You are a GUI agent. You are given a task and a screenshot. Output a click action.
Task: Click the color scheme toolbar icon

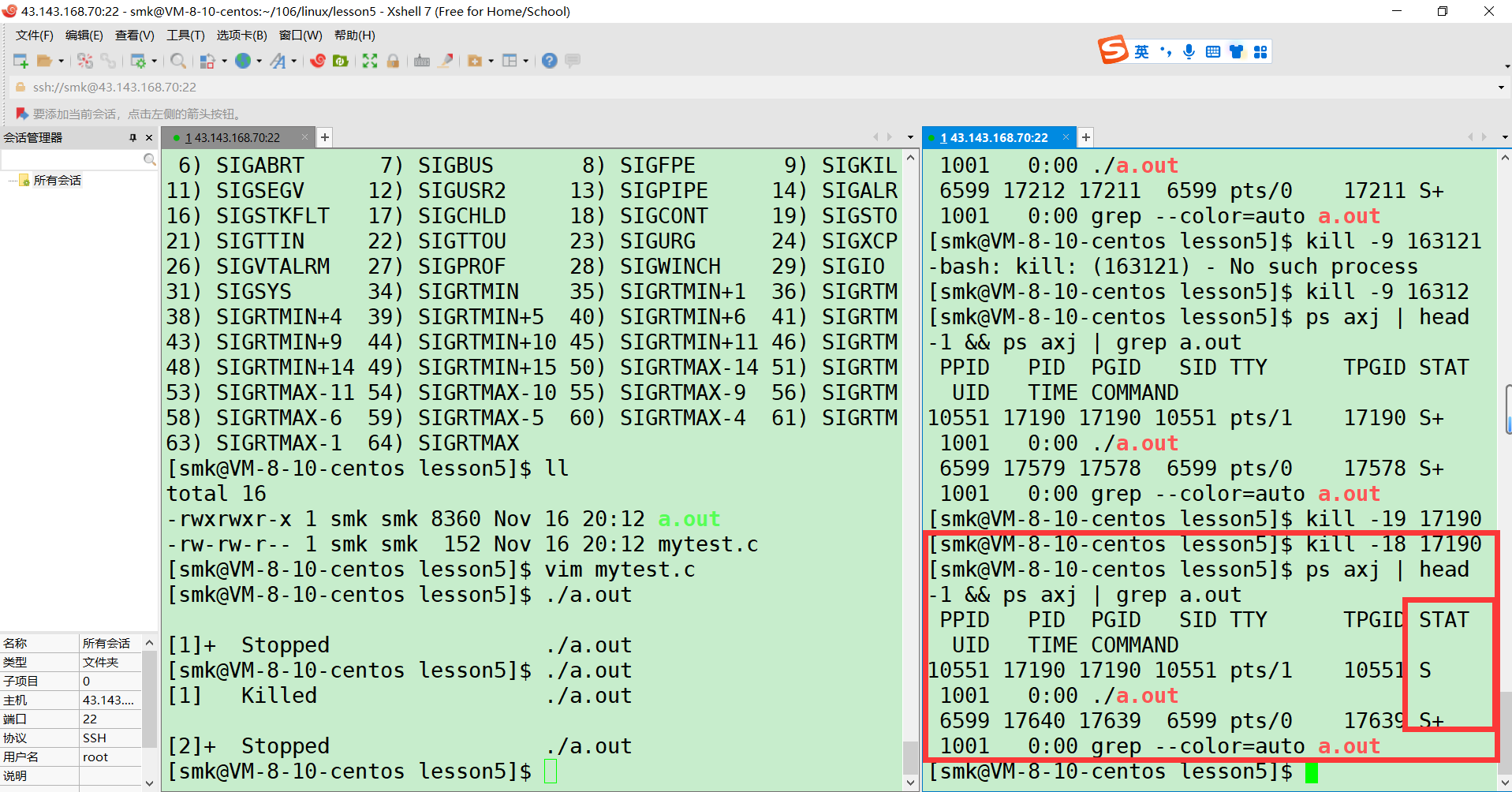coord(207,61)
